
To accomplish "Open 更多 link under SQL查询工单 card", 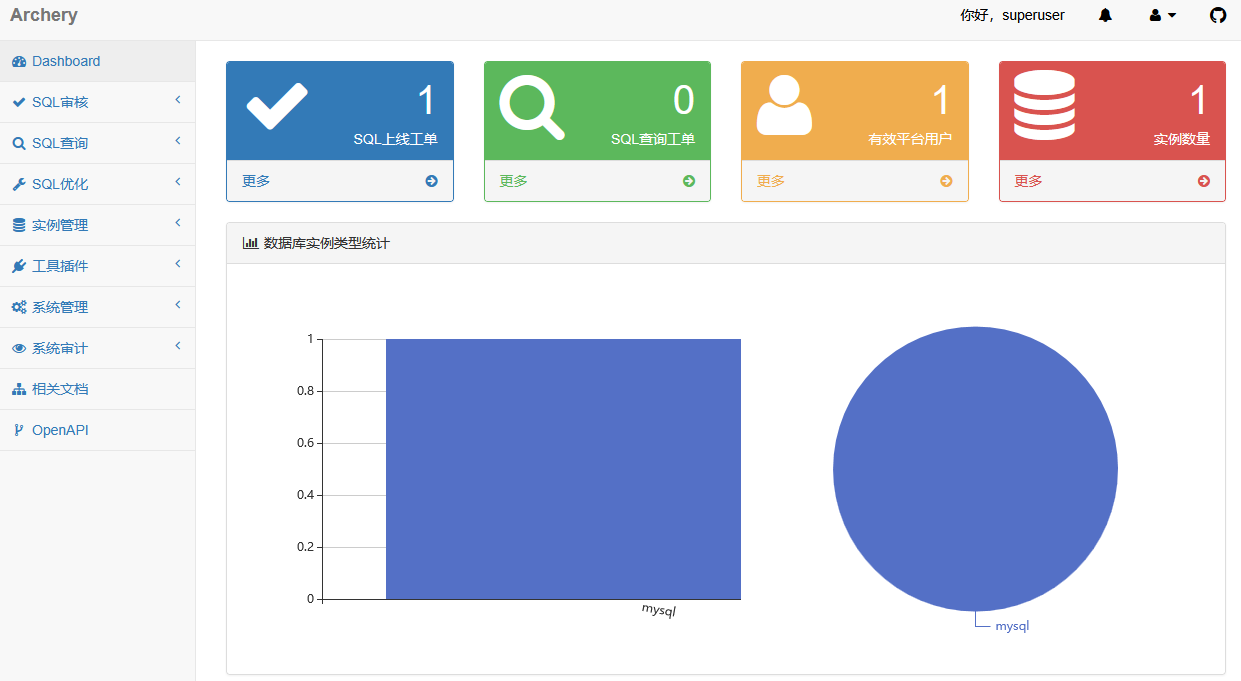I will [x=514, y=181].
